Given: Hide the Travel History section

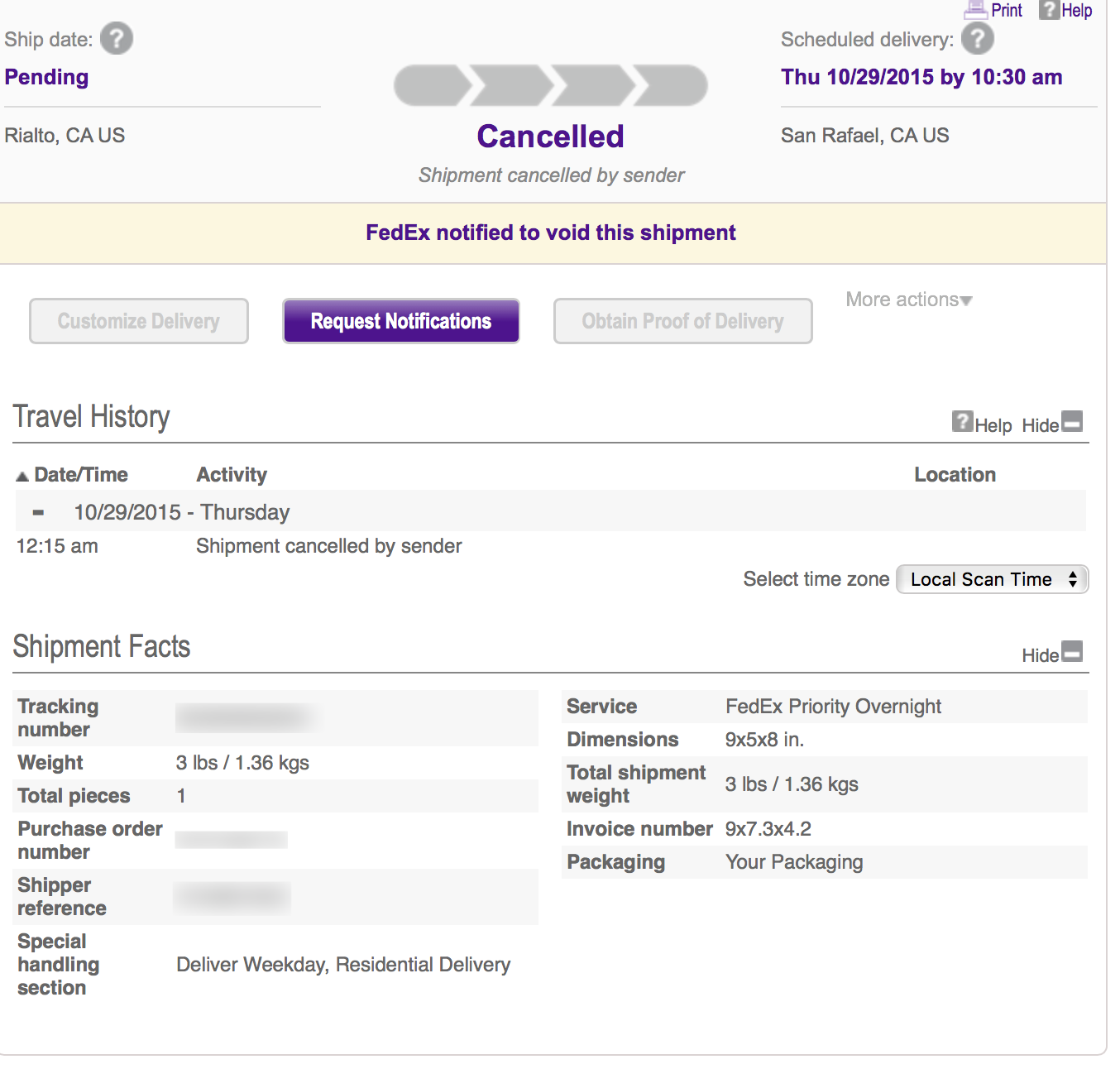Looking at the screenshot, I should pyautogui.click(x=1052, y=424).
